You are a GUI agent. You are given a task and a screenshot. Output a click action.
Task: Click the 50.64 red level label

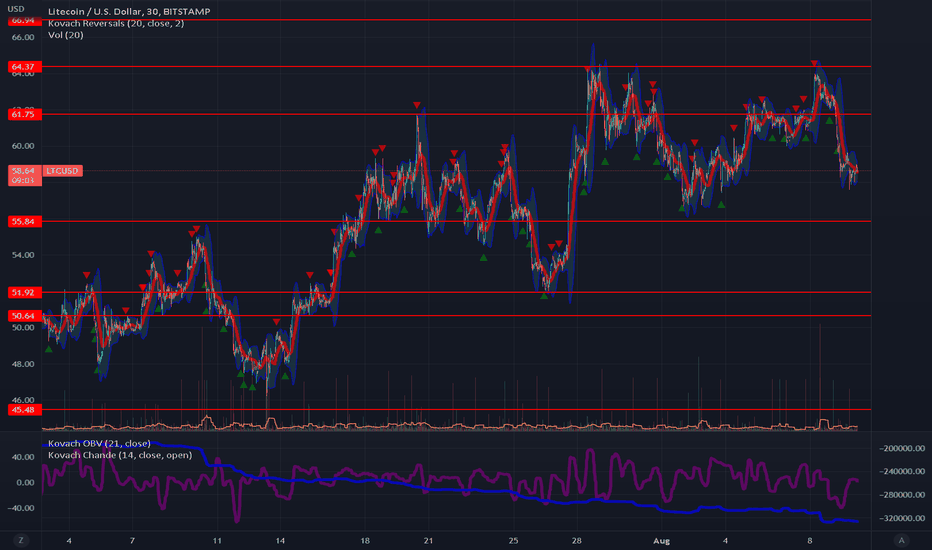23,316
